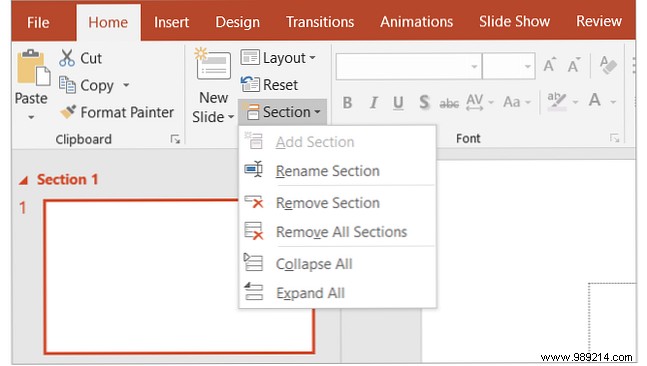The width and height of the screenshot is (647, 366).
Task: Open the Transitions tab
Action: pos(320,22)
